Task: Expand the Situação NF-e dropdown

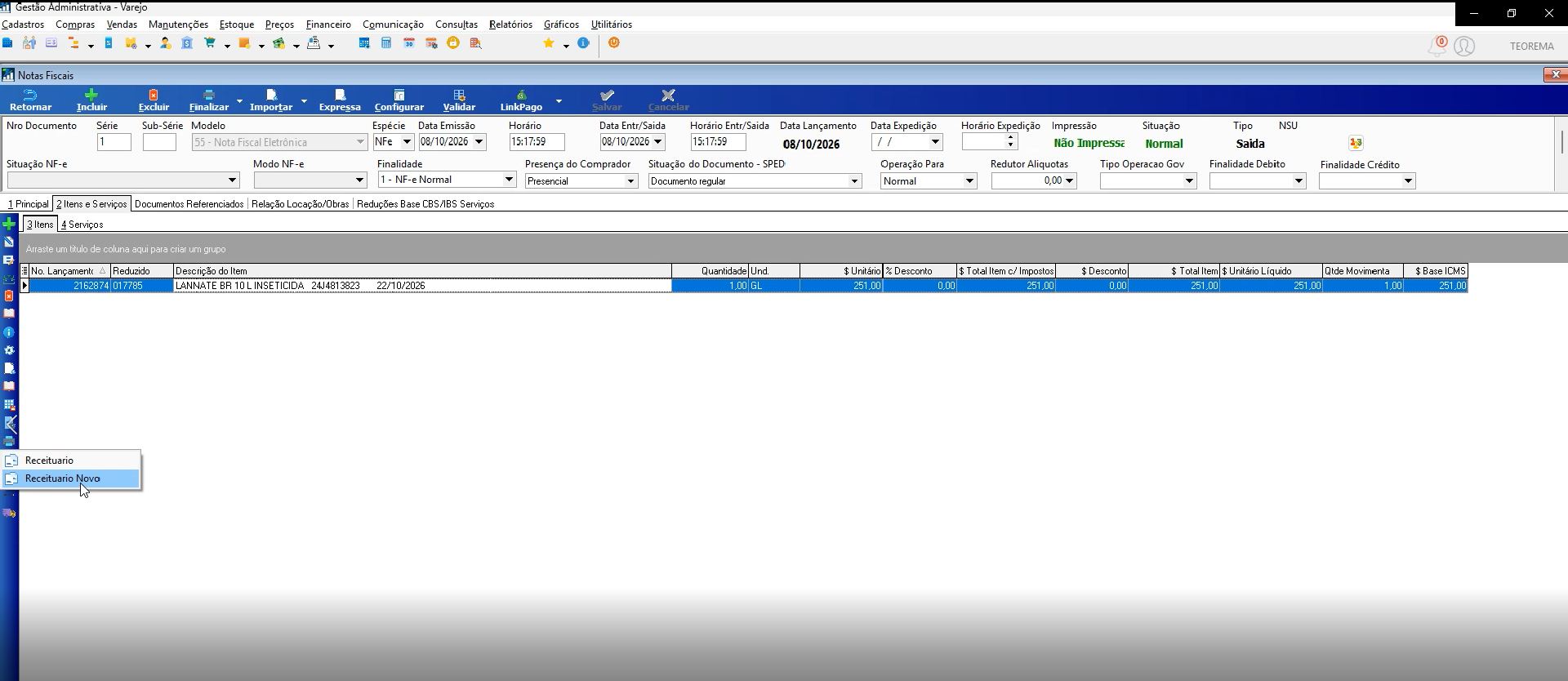Action: point(232,180)
